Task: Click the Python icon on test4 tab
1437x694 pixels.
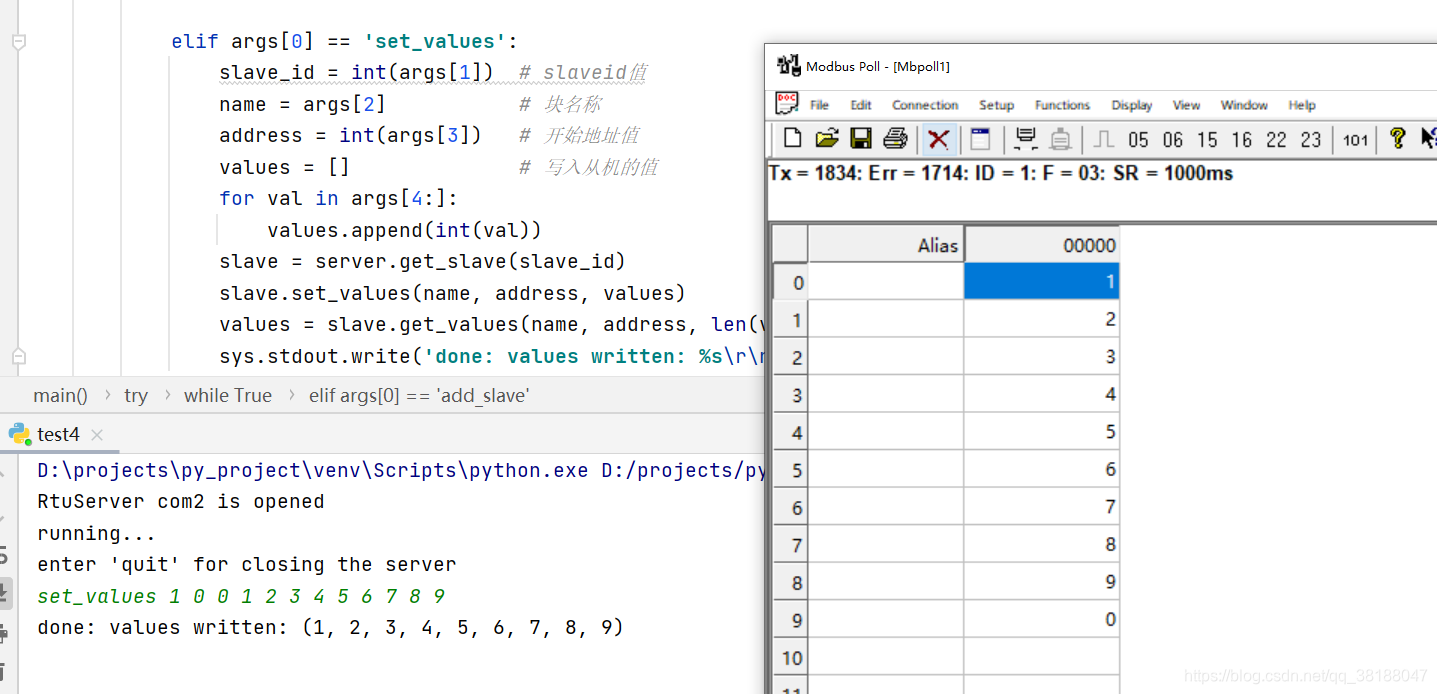Action: 19,434
